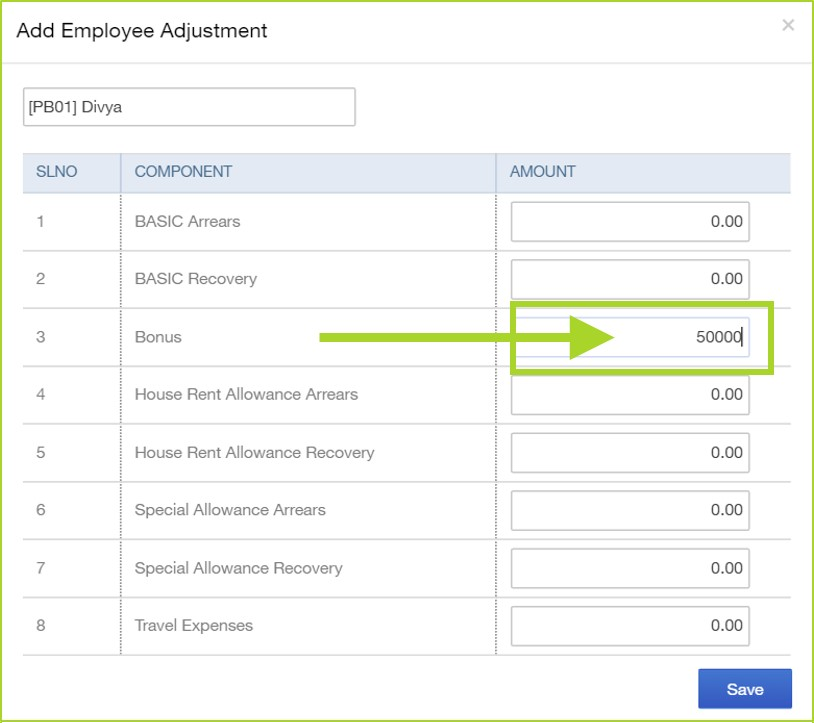Click the House Rent Allowance Recovery amount field
Screen dimensions: 814x723
tap(630, 453)
